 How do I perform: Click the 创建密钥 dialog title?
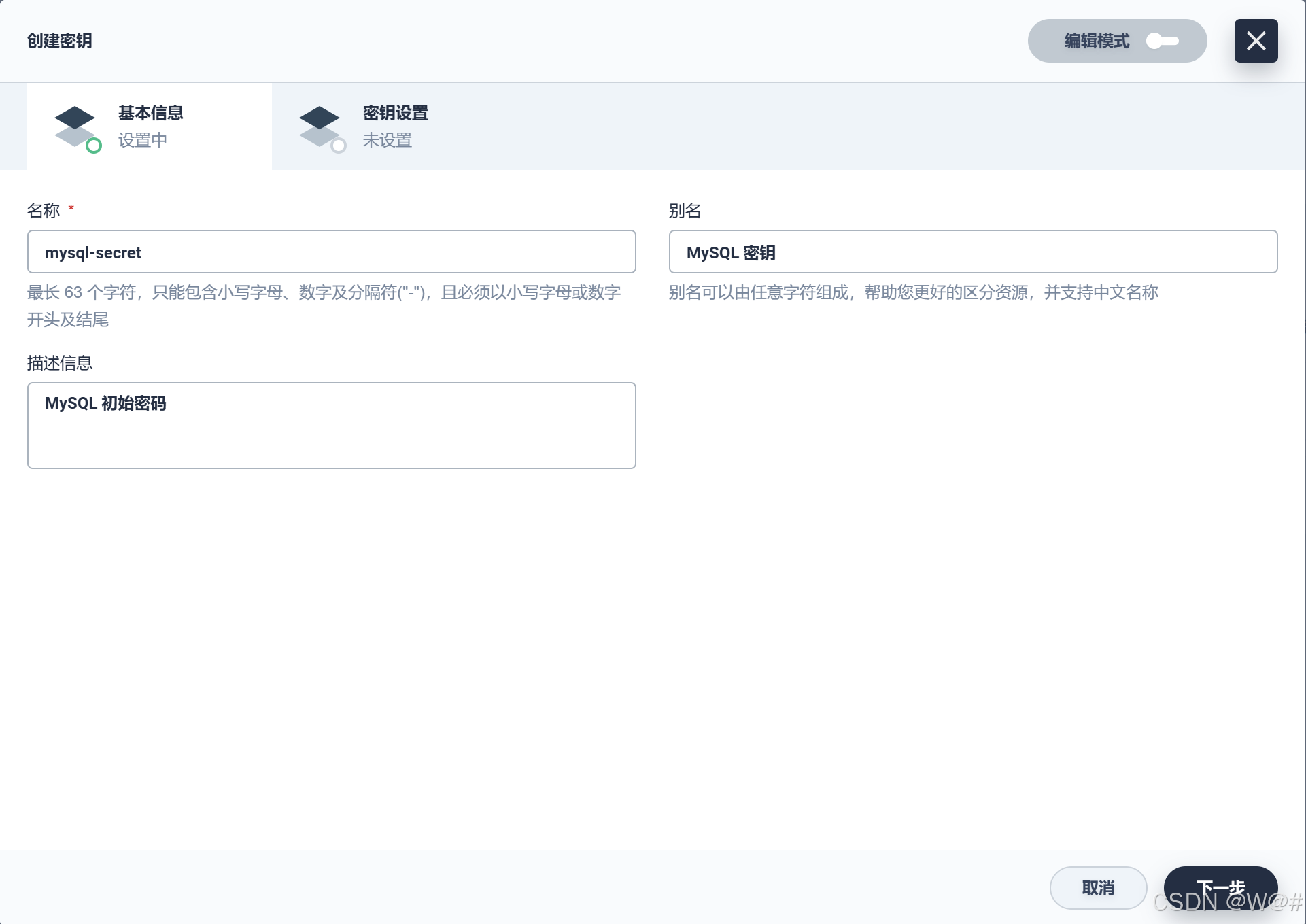point(60,41)
